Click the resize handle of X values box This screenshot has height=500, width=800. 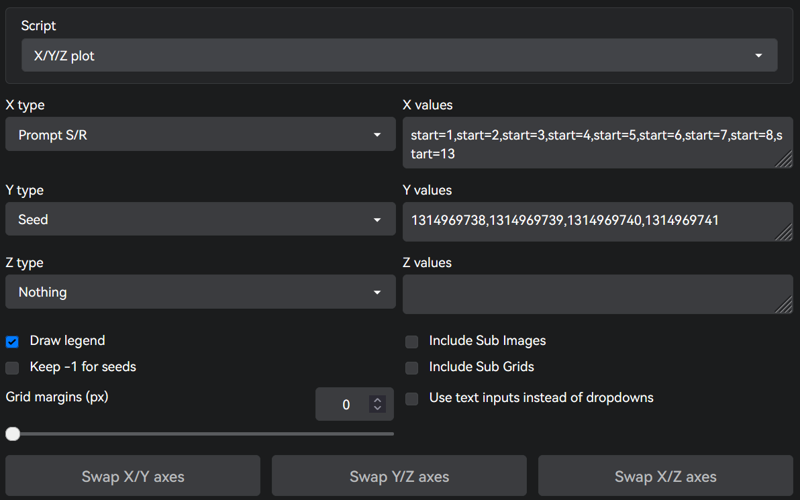pyautogui.click(x=785, y=159)
